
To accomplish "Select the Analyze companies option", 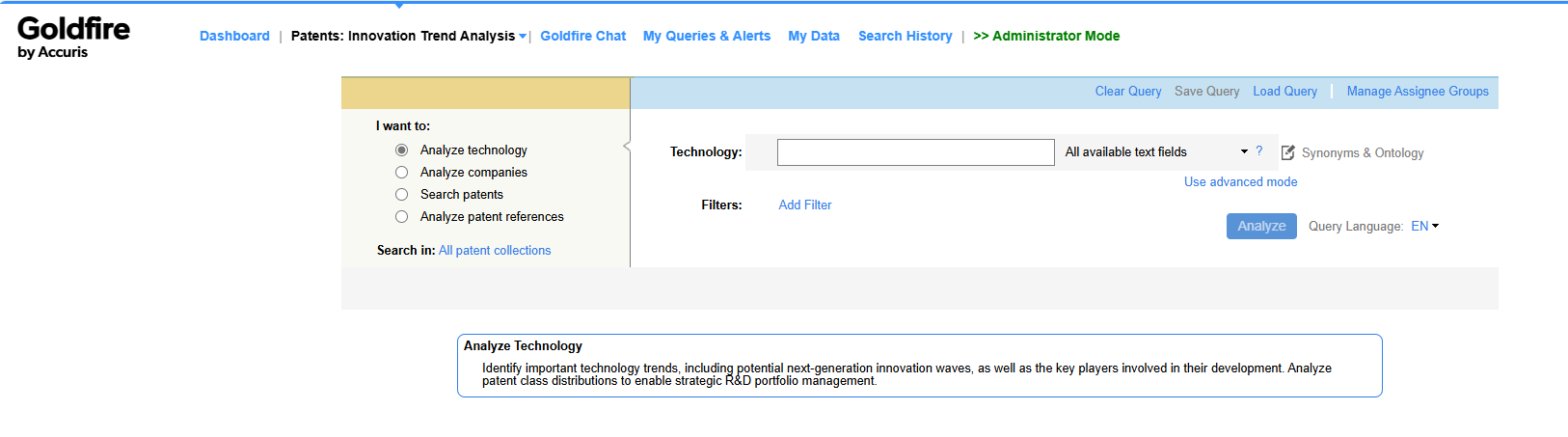I will click(x=402, y=173).
